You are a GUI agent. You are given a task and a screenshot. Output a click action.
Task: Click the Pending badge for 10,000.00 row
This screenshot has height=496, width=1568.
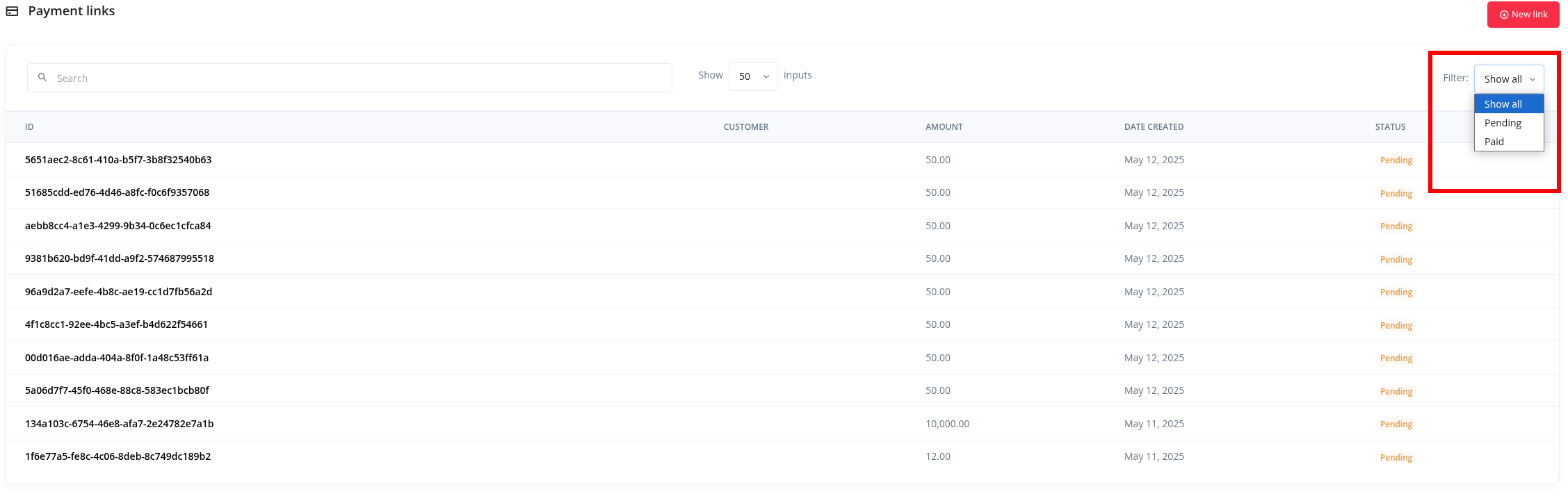(x=1396, y=424)
